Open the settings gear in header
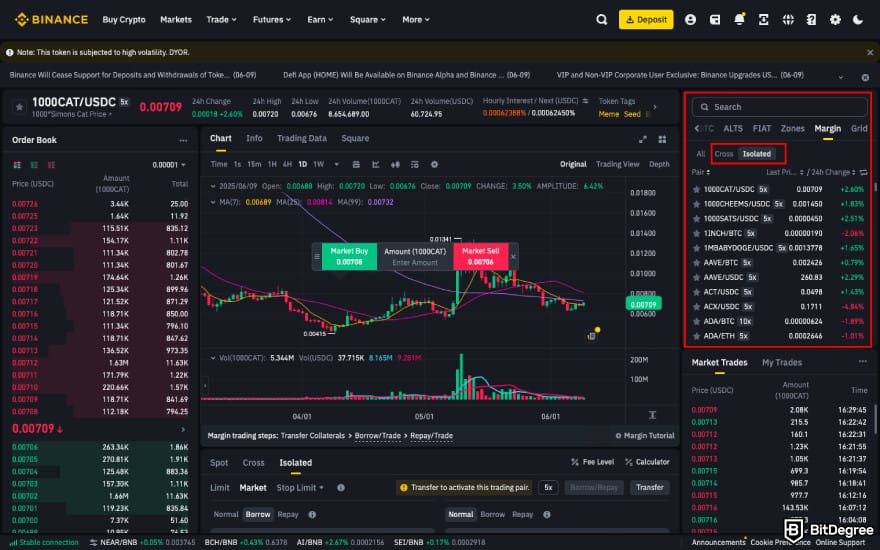The height and width of the screenshot is (550, 880). click(x=835, y=20)
